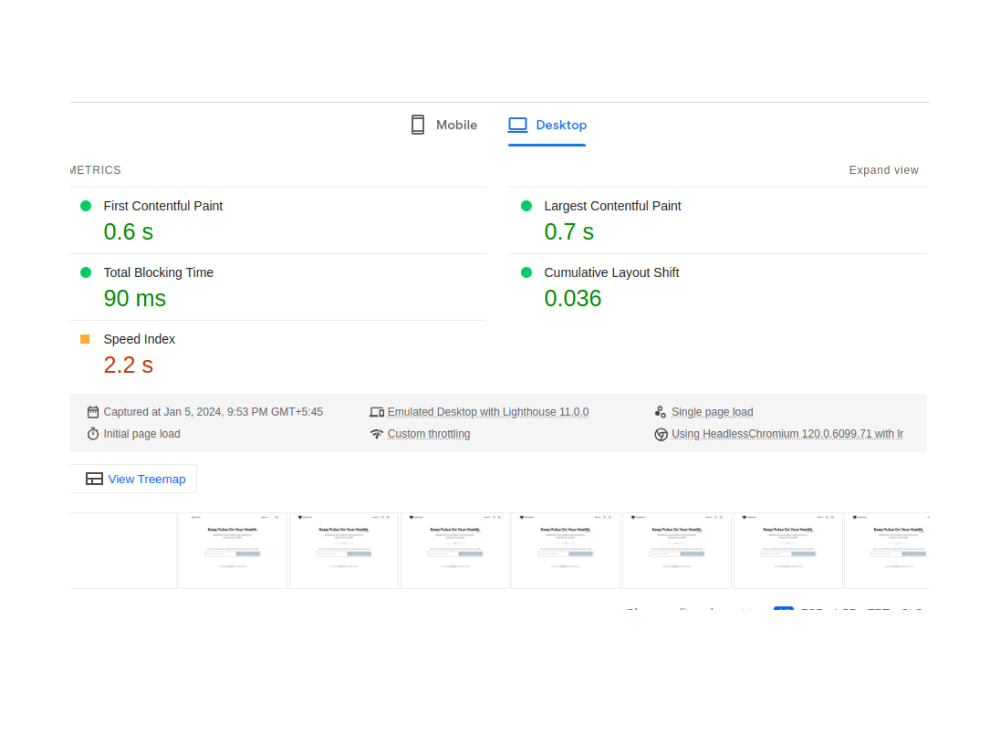Open the blank first filmstrip frame
The width and height of the screenshot is (1000, 750).
click(122, 550)
